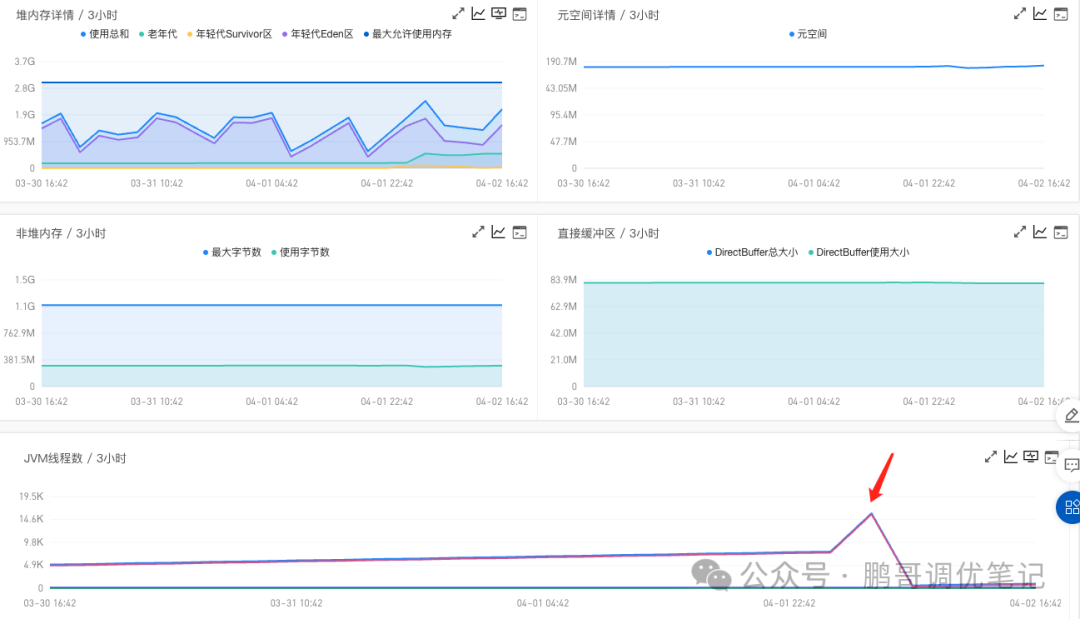1080x619 pixels.
Task: Open terminal icon in heap memory panel
Action: click(519, 14)
